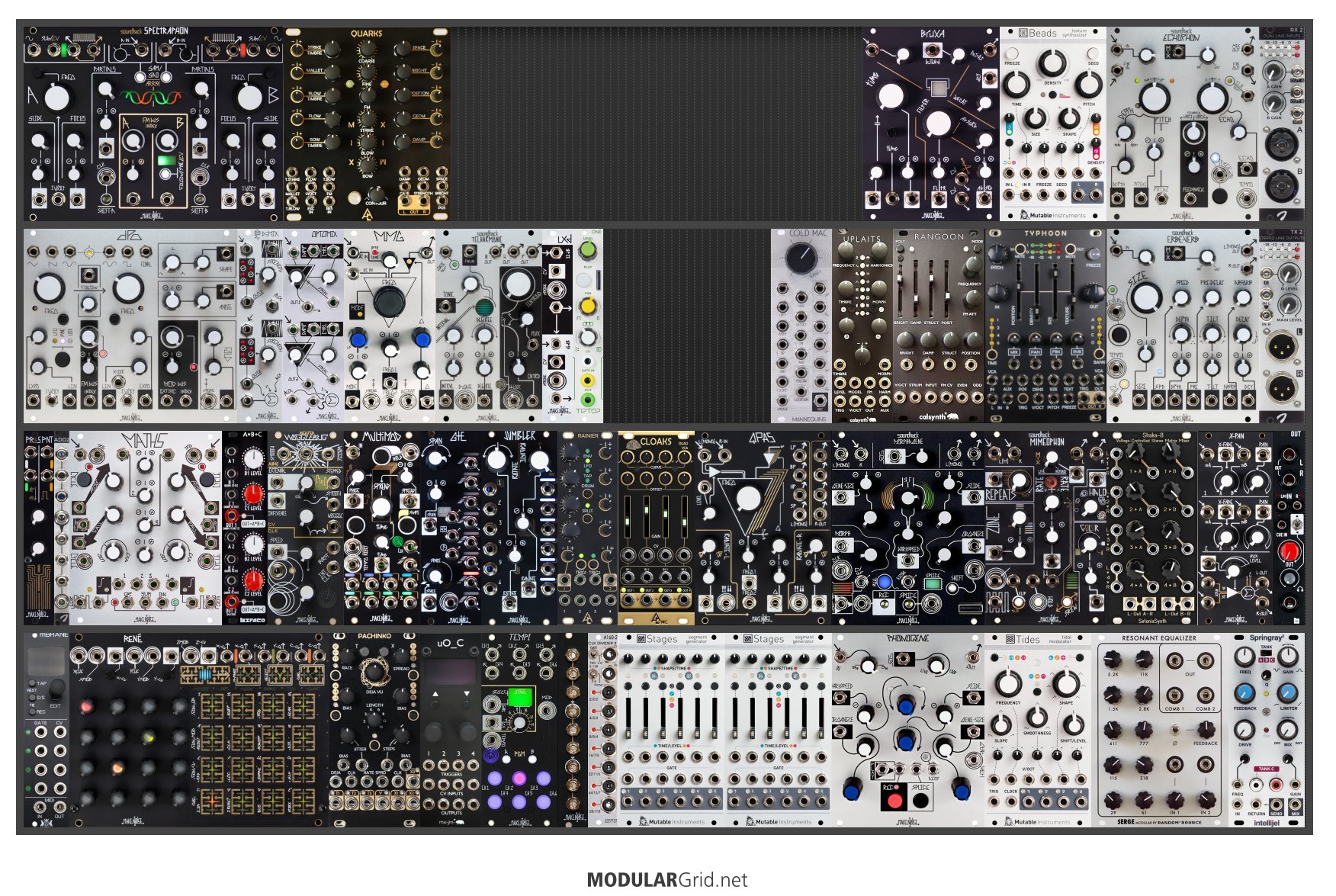
Task: Click the Phonogene Splice button
Action: [920, 799]
